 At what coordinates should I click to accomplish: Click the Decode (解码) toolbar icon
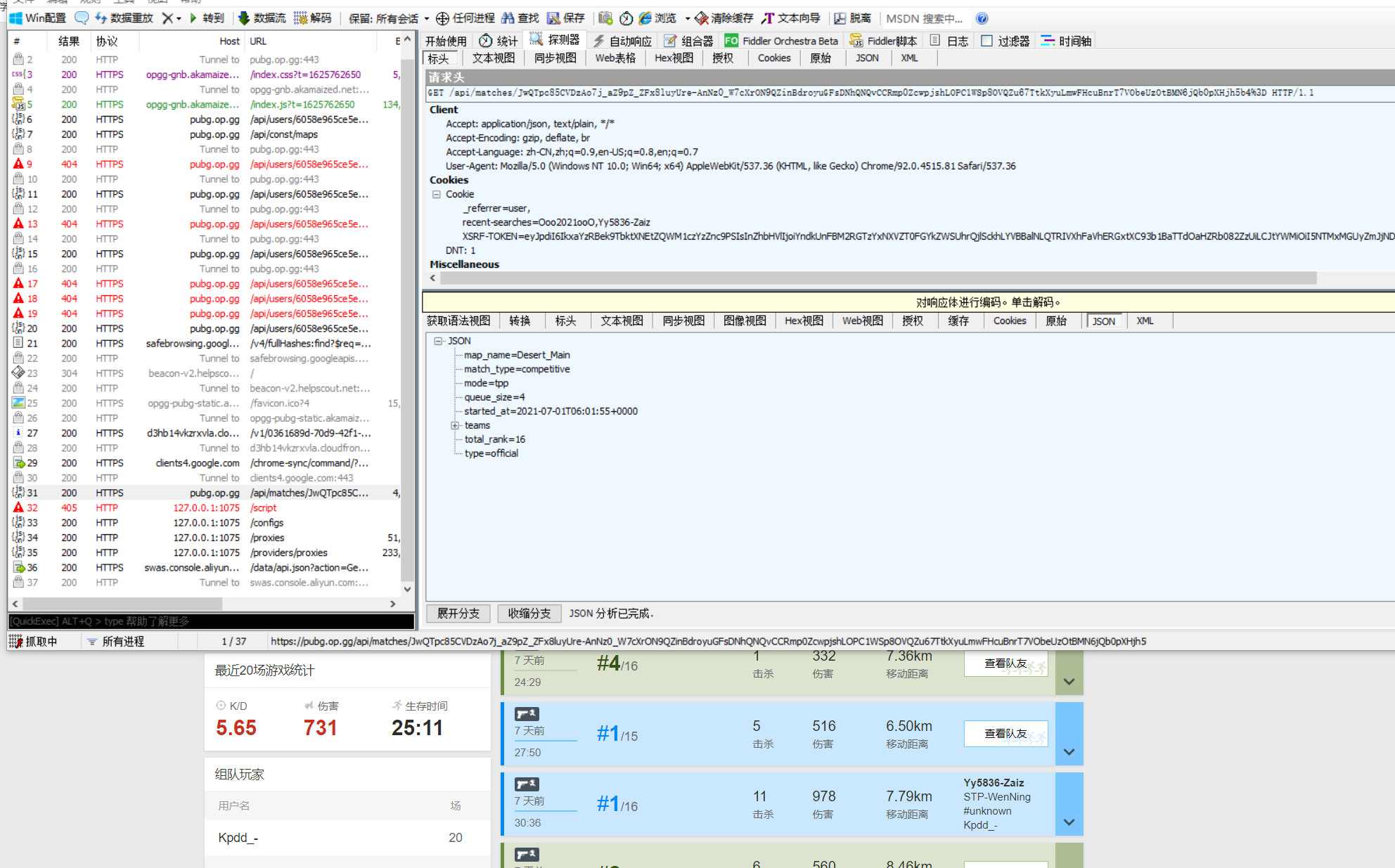pos(312,18)
